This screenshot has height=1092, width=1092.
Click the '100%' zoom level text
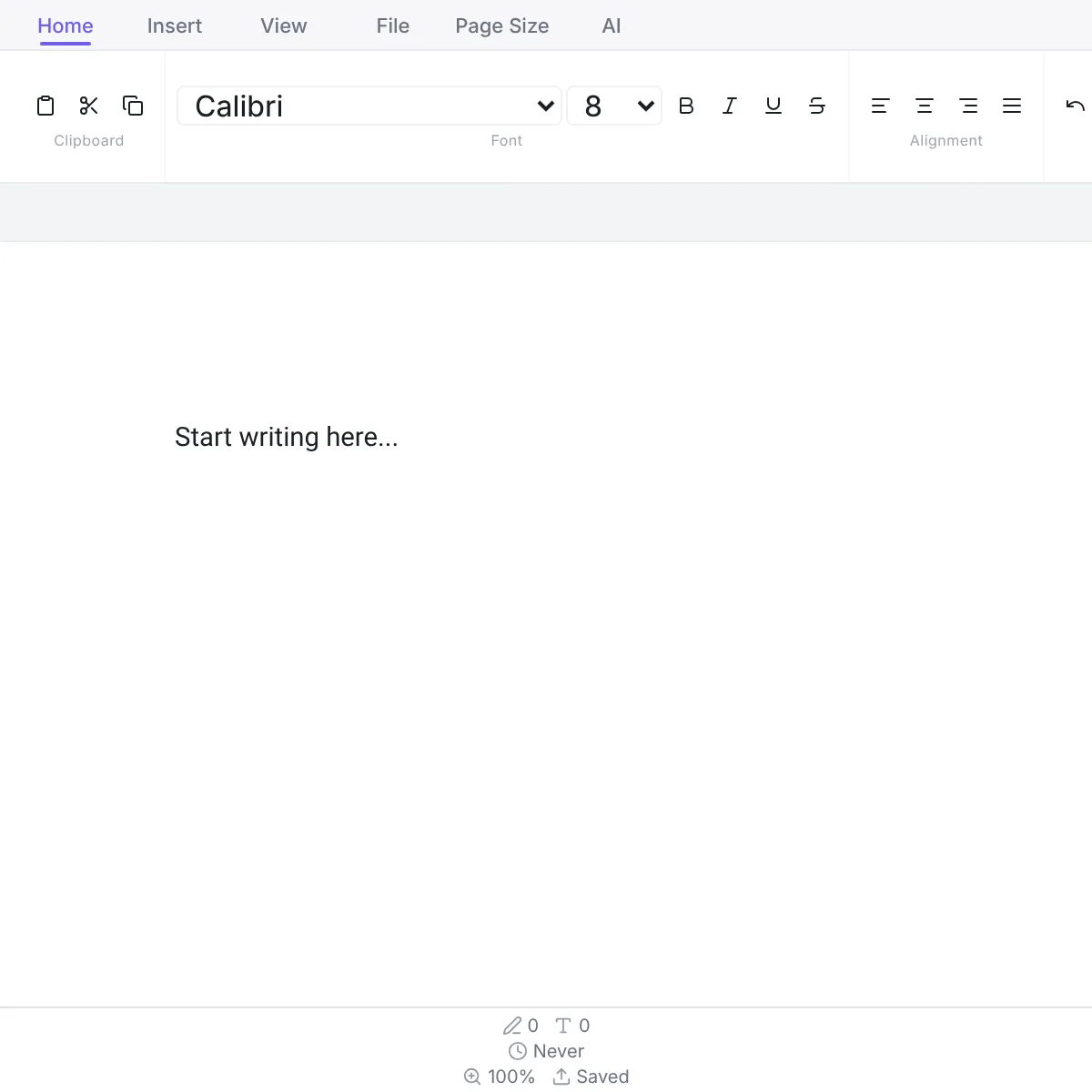click(x=511, y=1077)
